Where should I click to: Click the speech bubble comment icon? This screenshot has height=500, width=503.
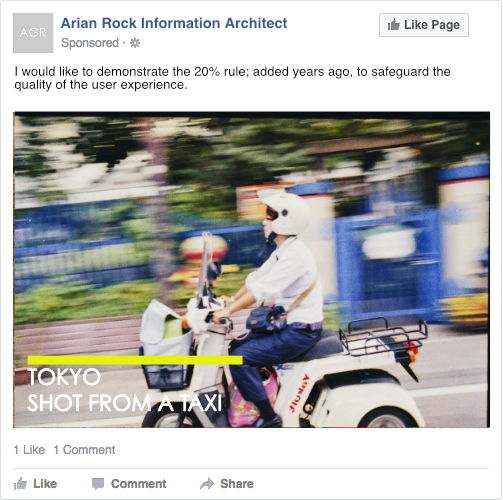click(x=98, y=484)
